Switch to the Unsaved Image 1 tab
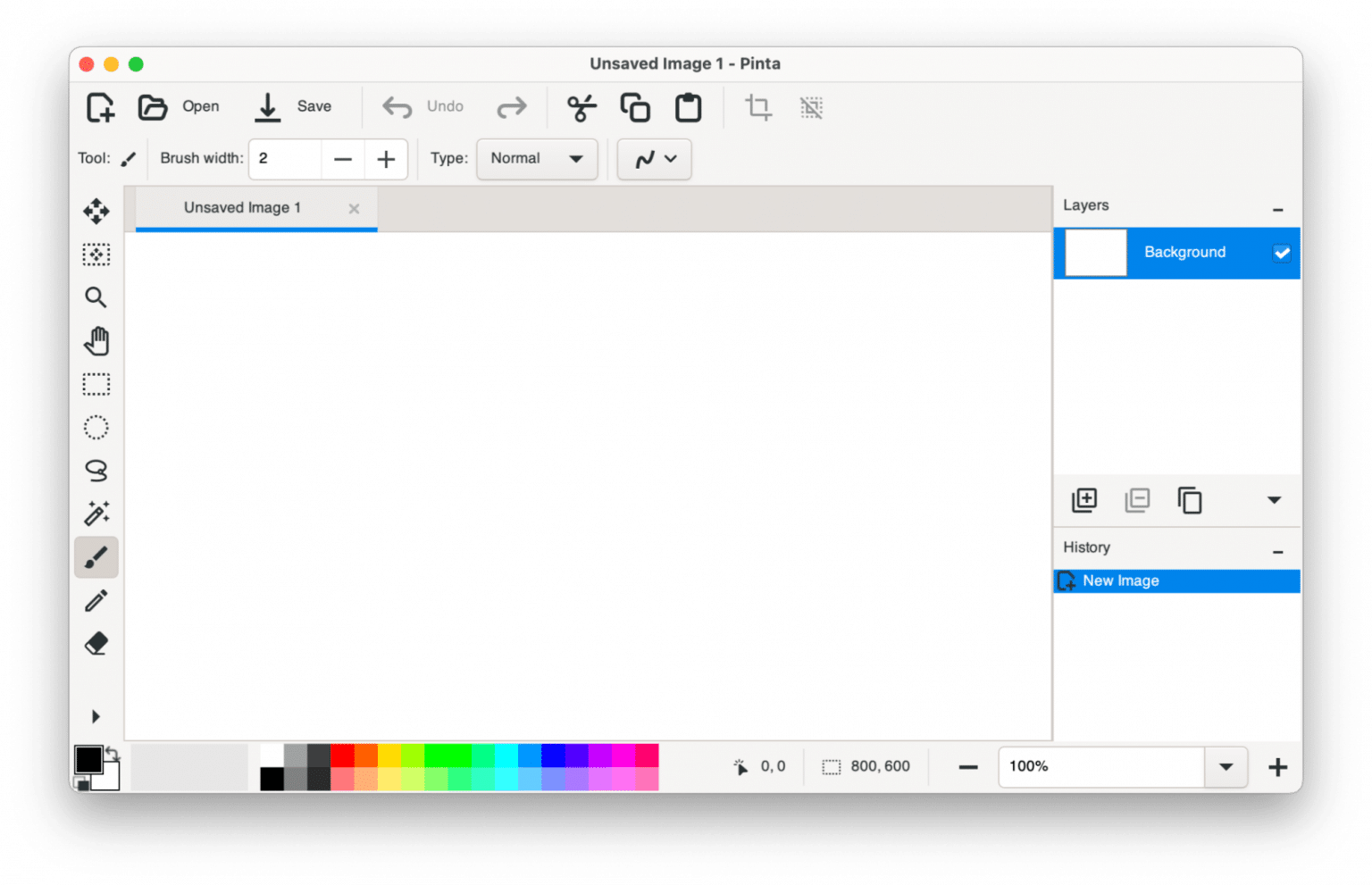The width and height of the screenshot is (1372, 885). 241,207
